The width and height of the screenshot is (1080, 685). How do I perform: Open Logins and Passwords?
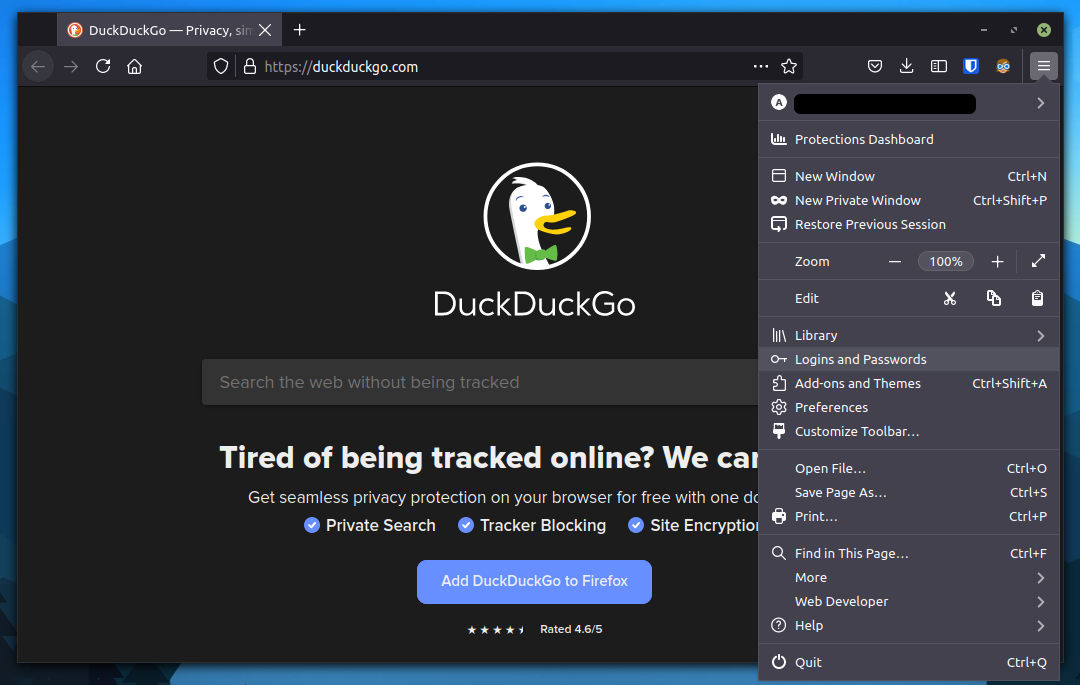(x=860, y=359)
